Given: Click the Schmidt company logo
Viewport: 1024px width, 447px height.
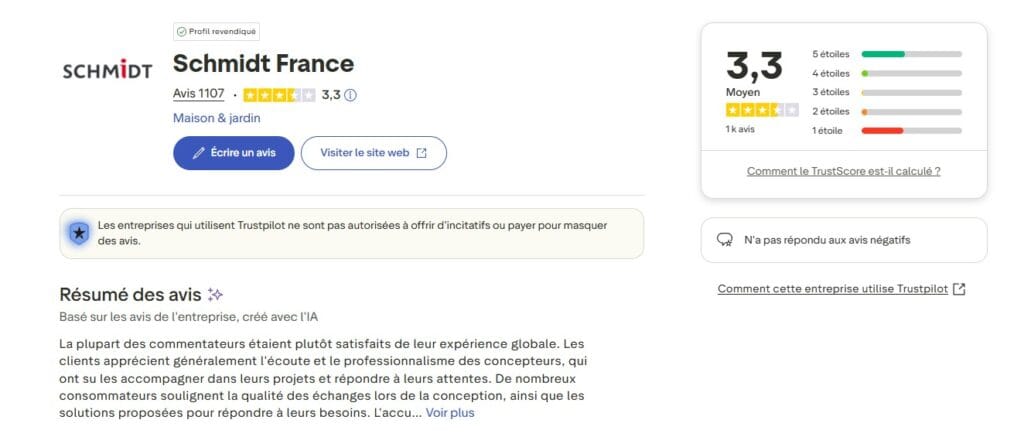Looking at the screenshot, I should [x=107, y=71].
